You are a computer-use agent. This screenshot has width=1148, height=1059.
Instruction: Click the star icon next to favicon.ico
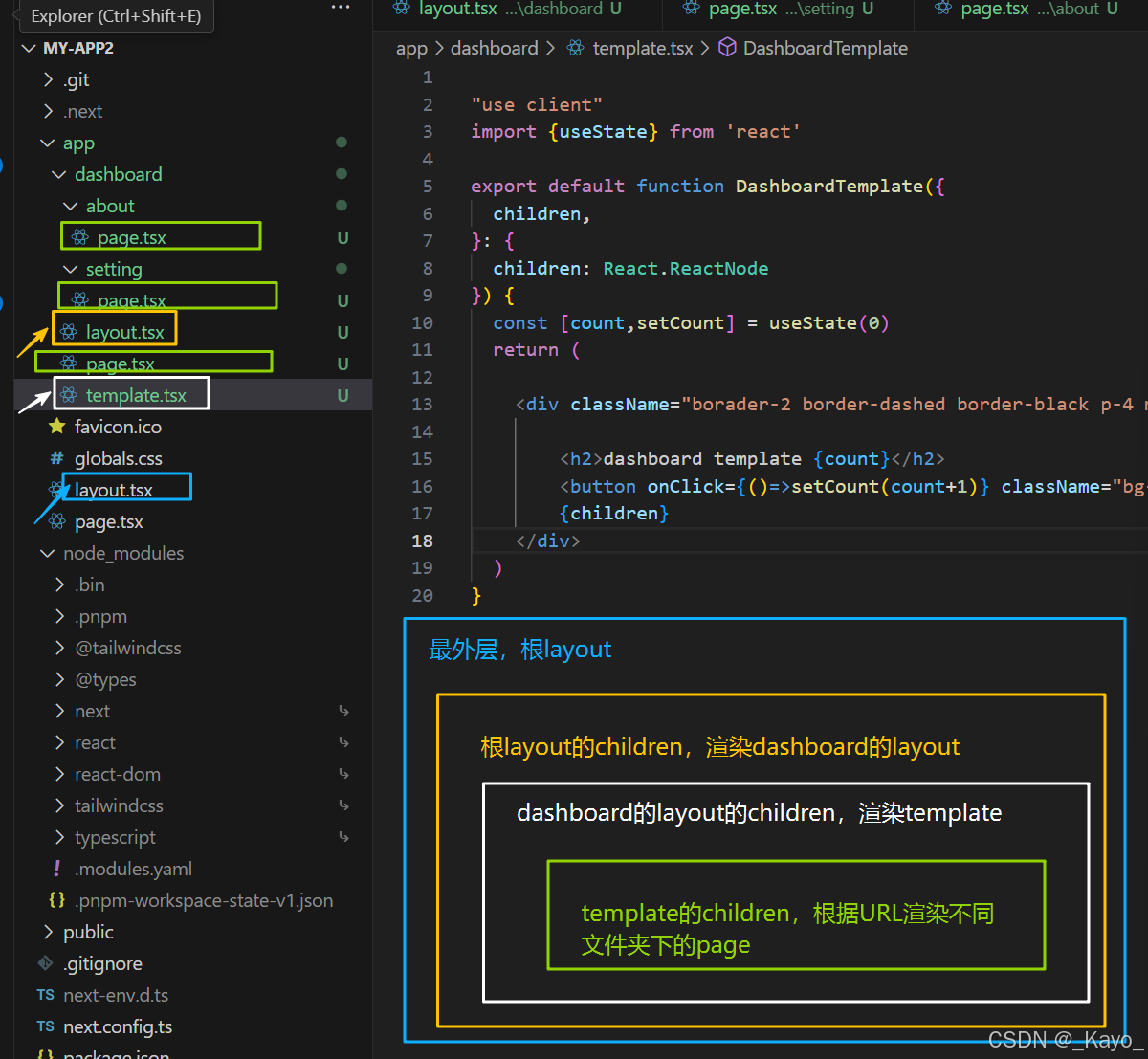(55, 427)
